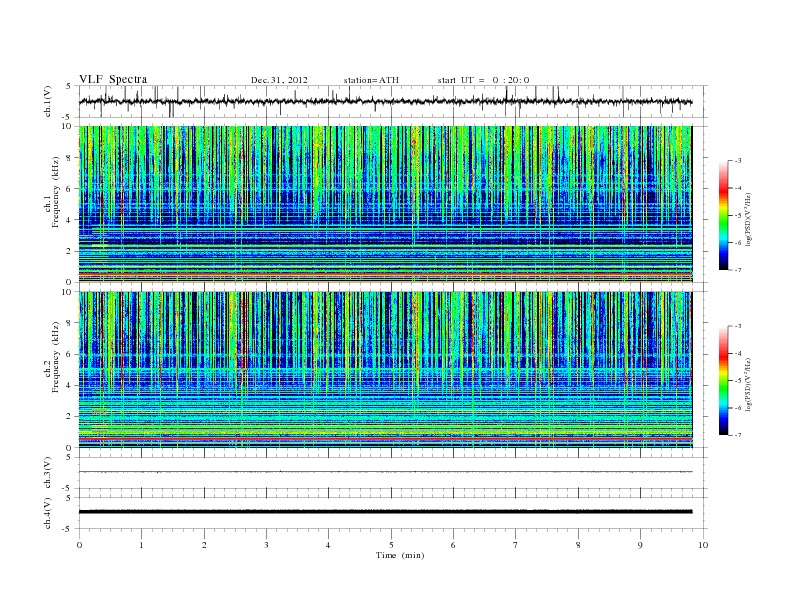Select the "start UT = 0:20:0" header text
This screenshot has width=792, height=612.
coord(483,80)
